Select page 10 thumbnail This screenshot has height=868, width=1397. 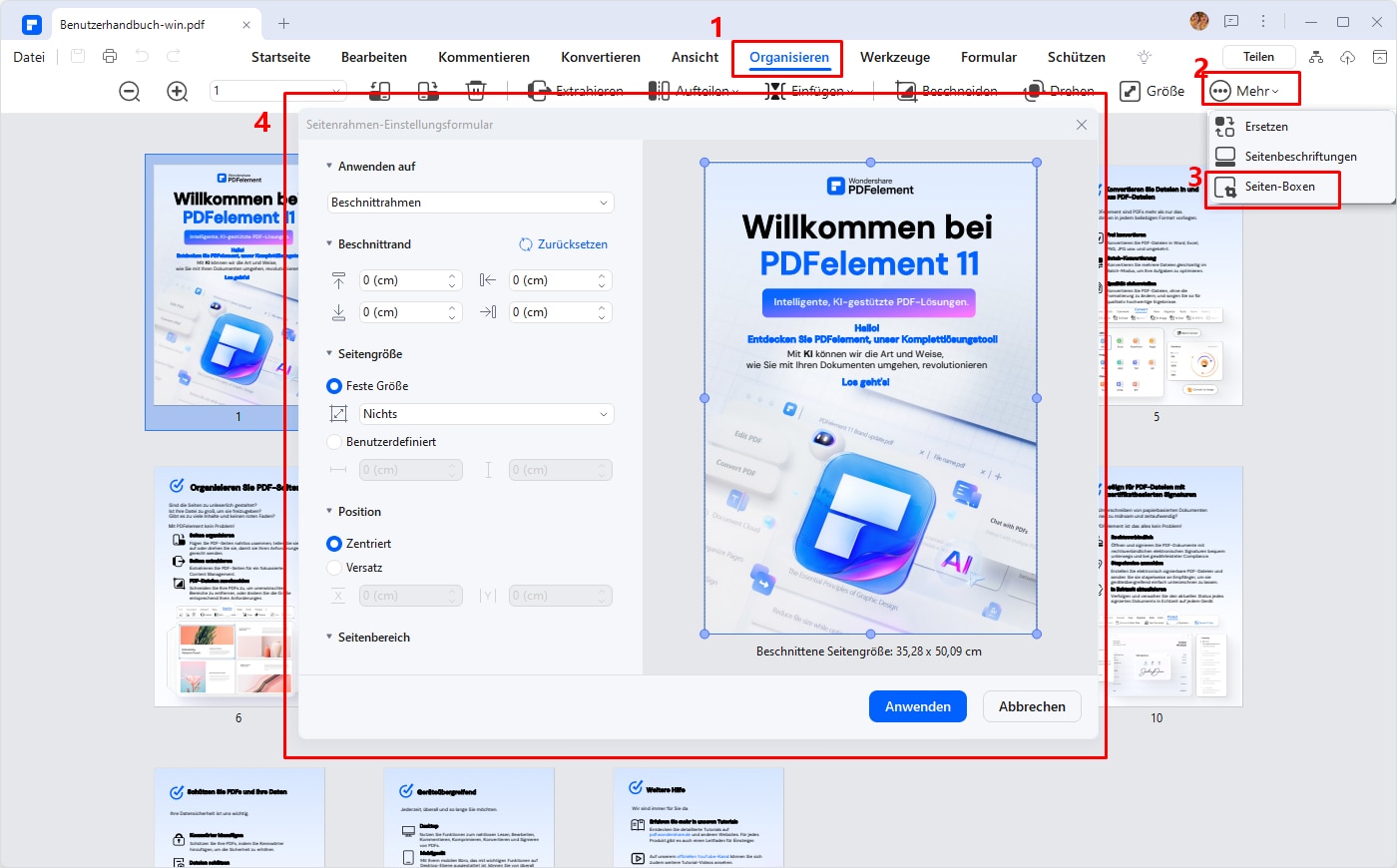point(1170,587)
